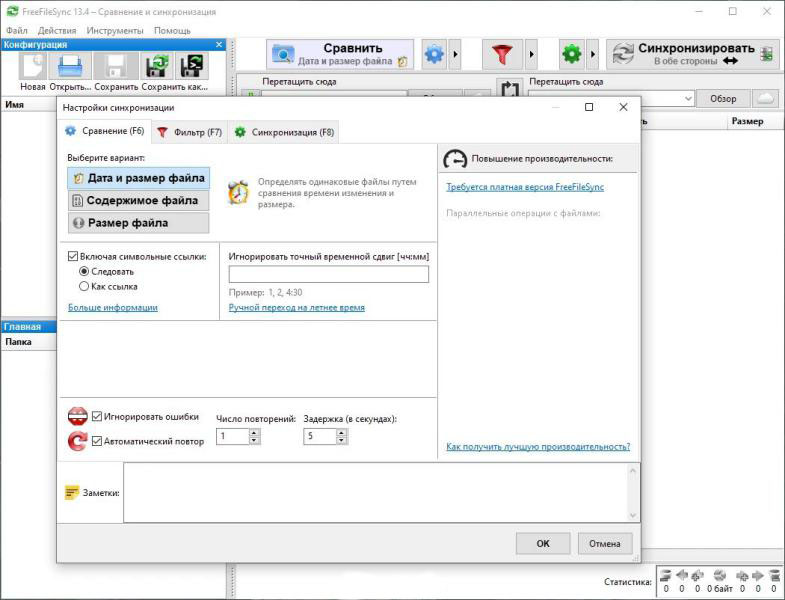Click the Число повторений number field
The image size is (785, 600).
pyautogui.click(x=233, y=436)
